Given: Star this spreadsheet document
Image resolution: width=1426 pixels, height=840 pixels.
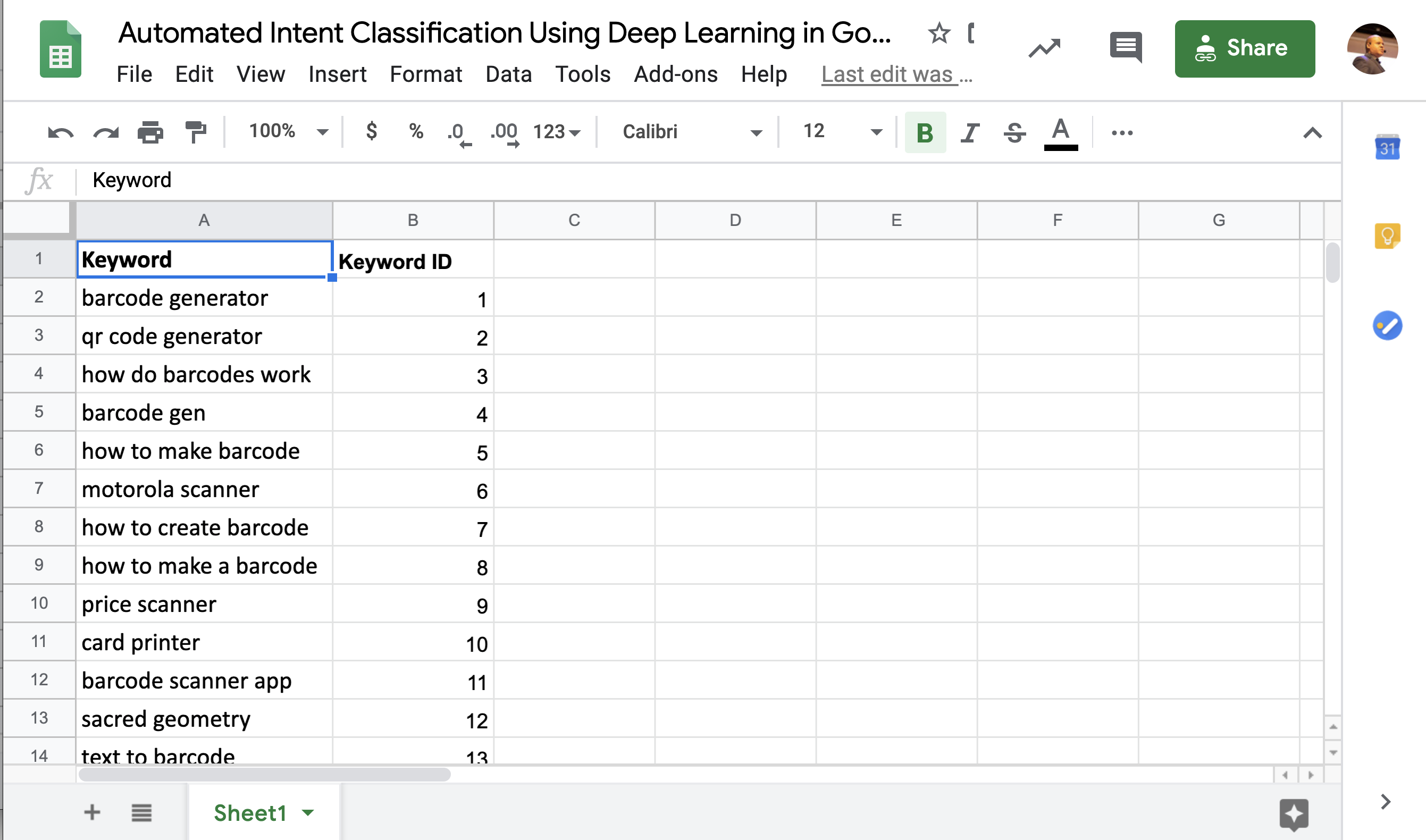Looking at the screenshot, I should (x=939, y=33).
